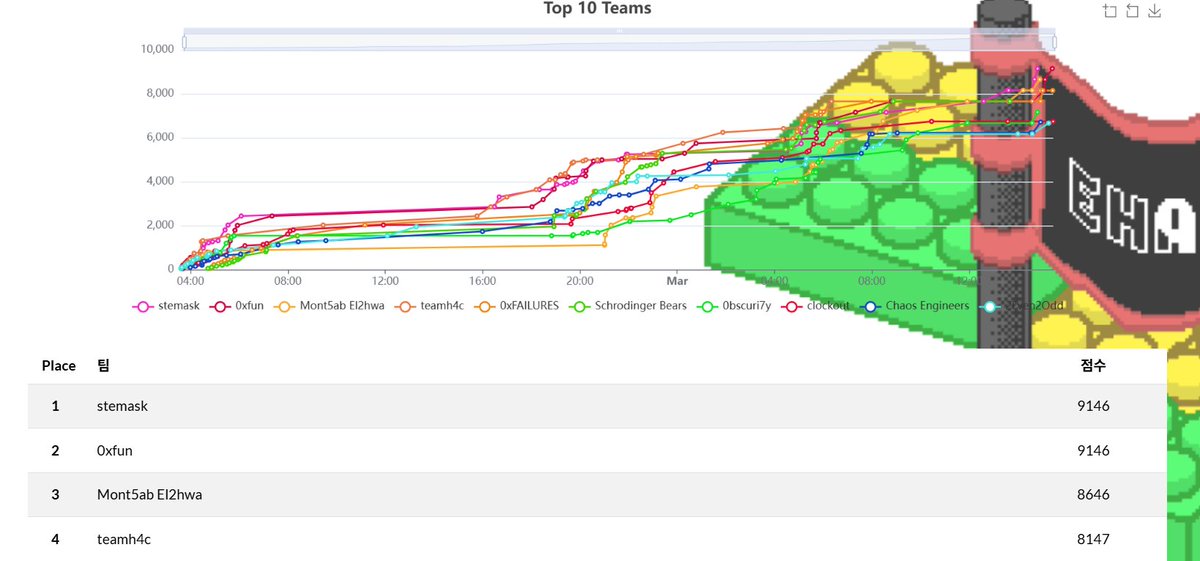Grab the left handle of data zoom slider
Image resolution: width=1200 pixels, height=561 pixels.
[x=184, y=41]
